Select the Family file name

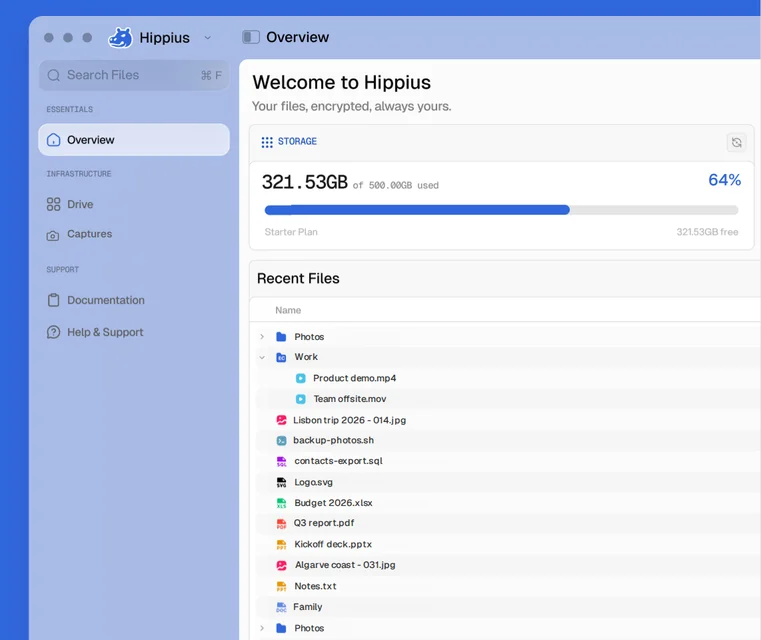click(x=308, y=607)
